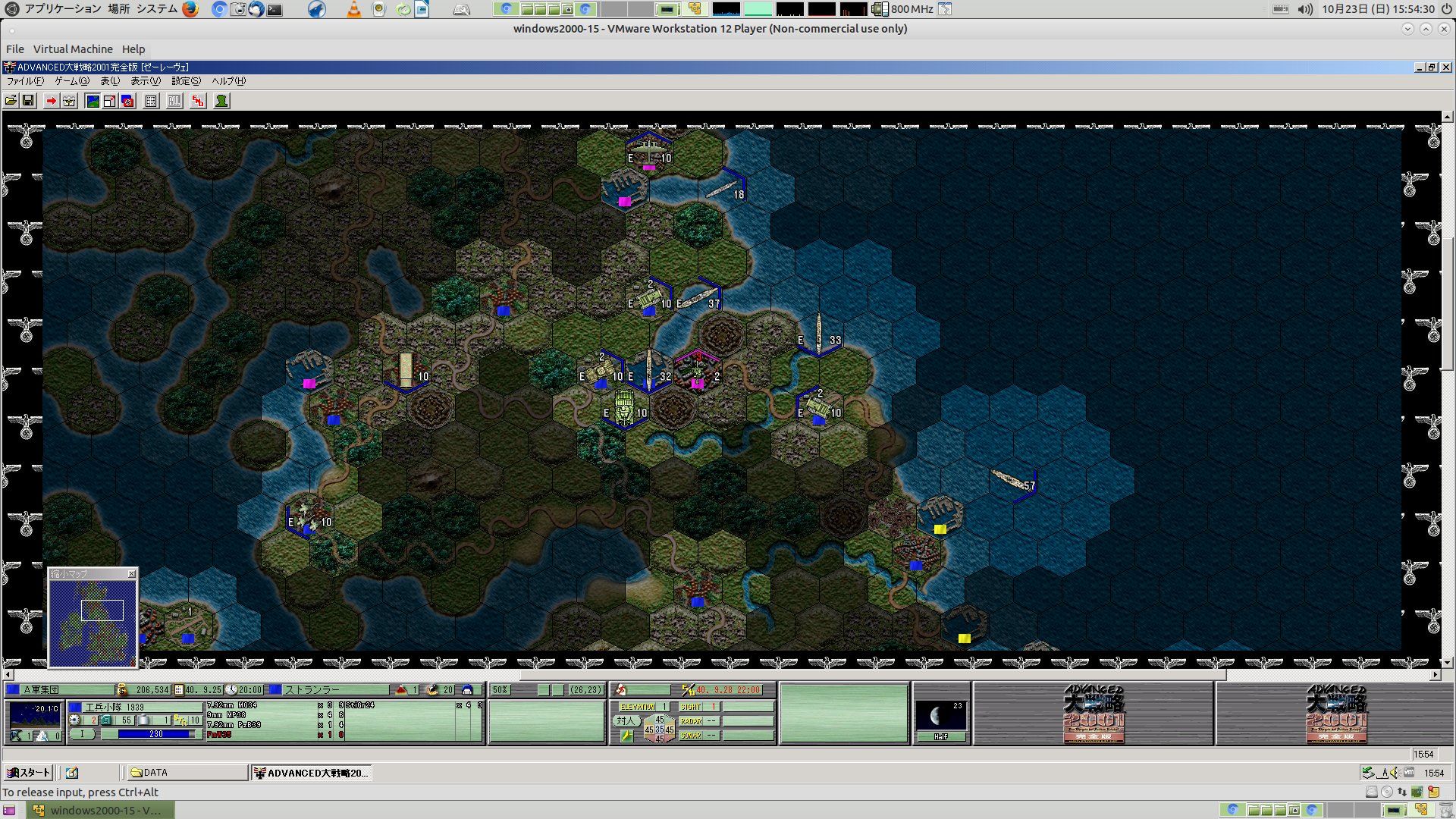Launch Firefox from the top panel
The width and height of the screenshot is (1456, 819).
(190, 9)
